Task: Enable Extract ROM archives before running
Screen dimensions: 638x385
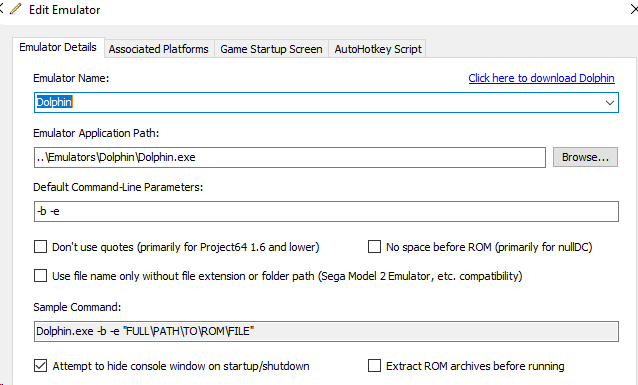Action: pos(374,365)
